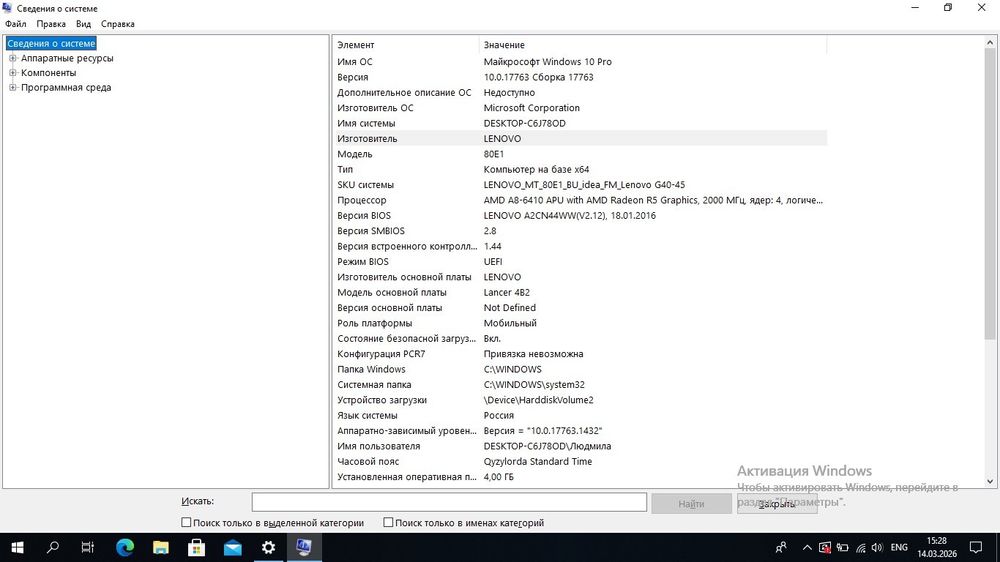Open People icon in the system tray
This screenshot has height=562, width=1000.
781,547
